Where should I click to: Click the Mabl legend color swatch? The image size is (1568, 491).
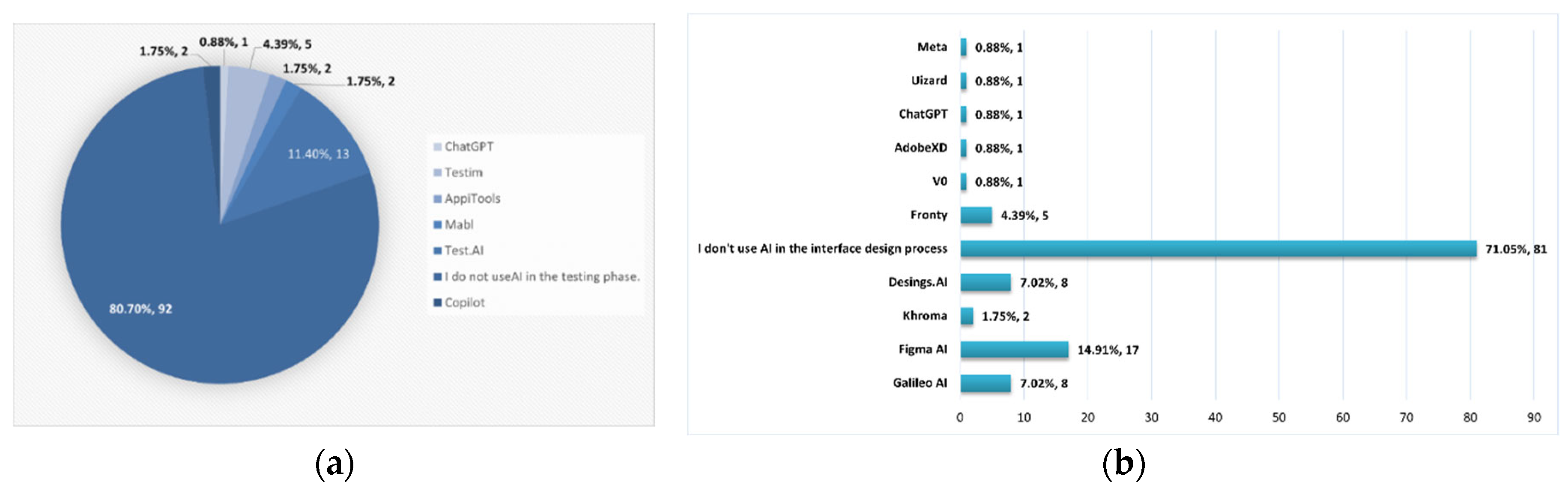point(437,225)
